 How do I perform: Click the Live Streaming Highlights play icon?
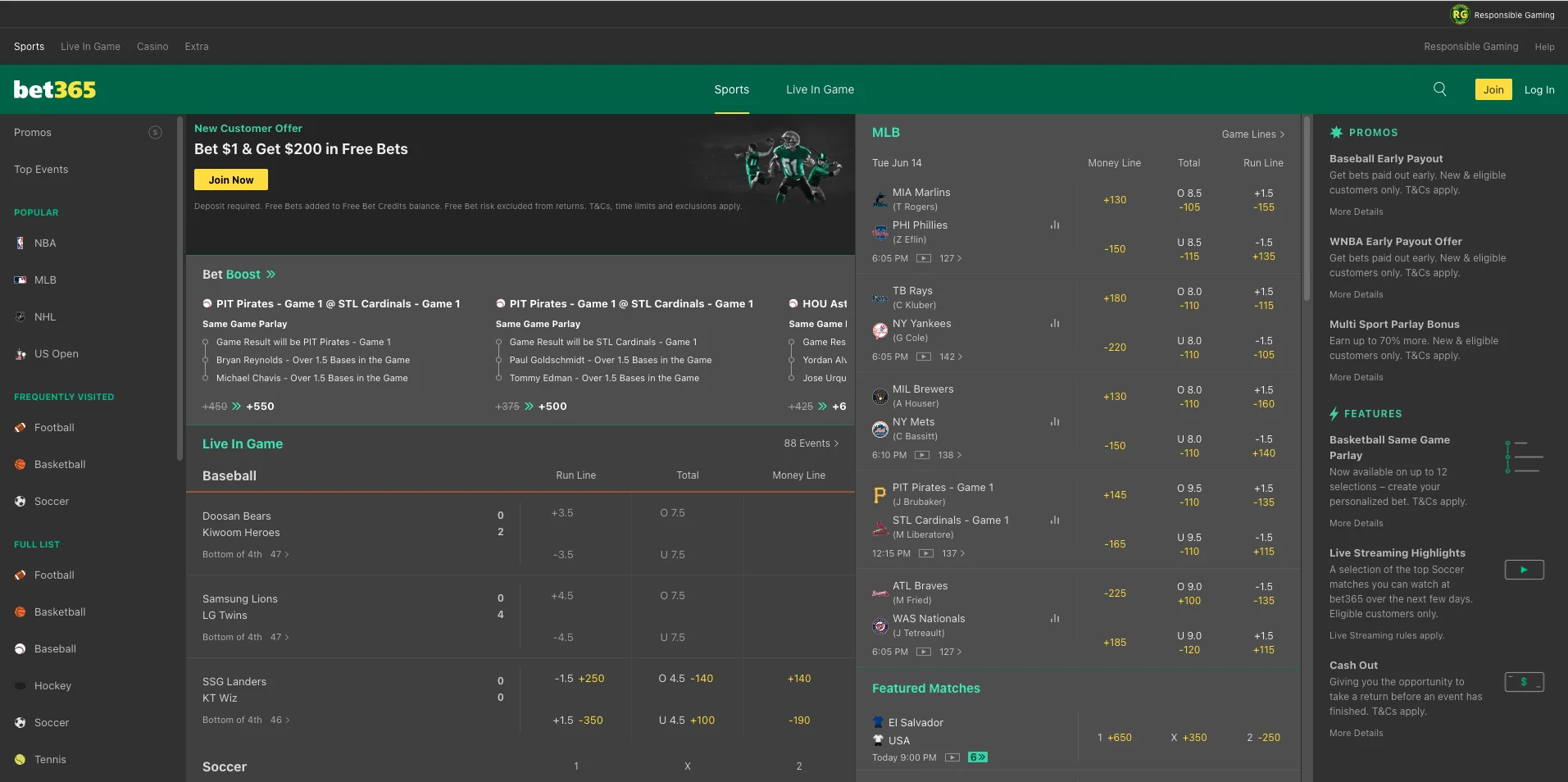1525,570
